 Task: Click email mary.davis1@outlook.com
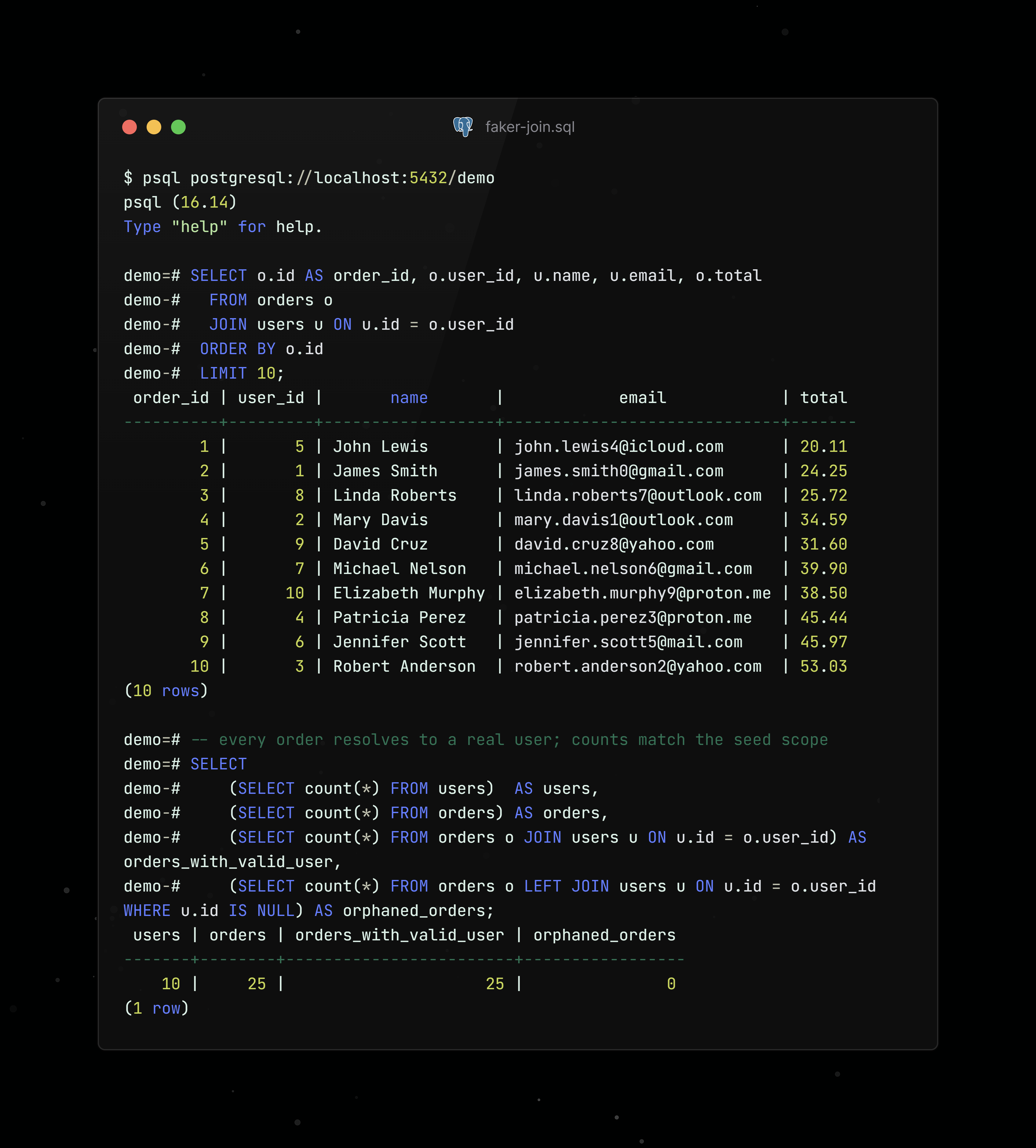623,520
